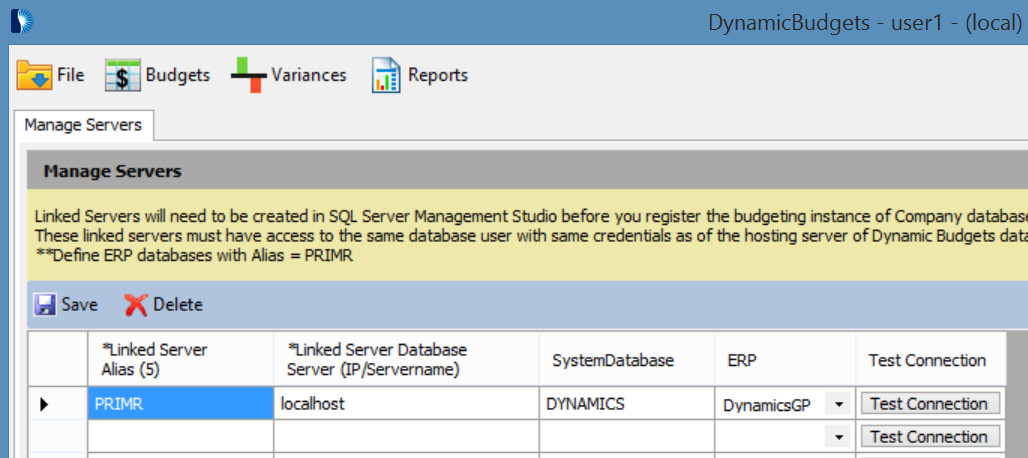Open the Variances bar icon
The width and height of the screenshot is (1028, 458).
pyautogui.click(x=248, y=75)
